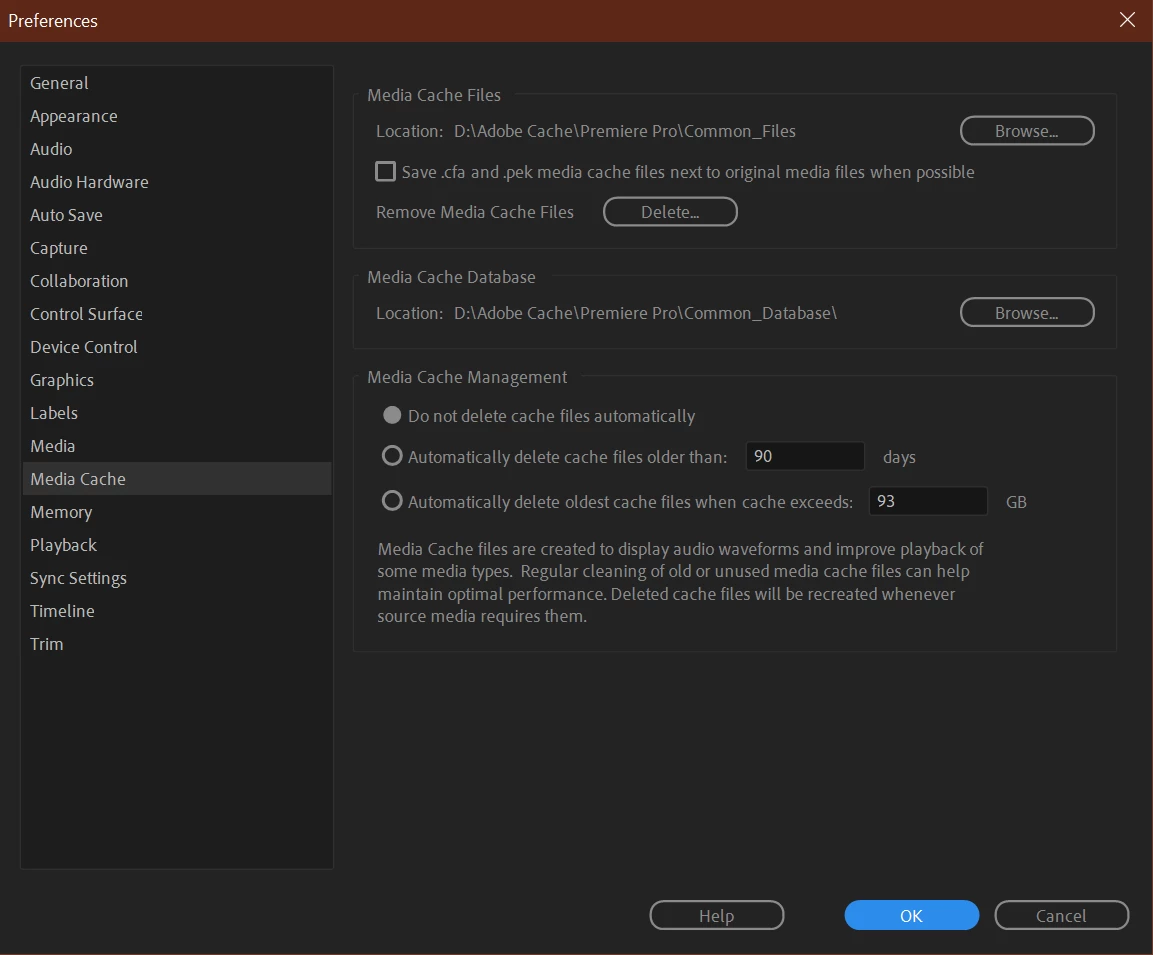Image resolution: width=1153 pixels, height=955 pixels.
Task: Click Delete to remove media cache files
Action: tap(670, 212)
